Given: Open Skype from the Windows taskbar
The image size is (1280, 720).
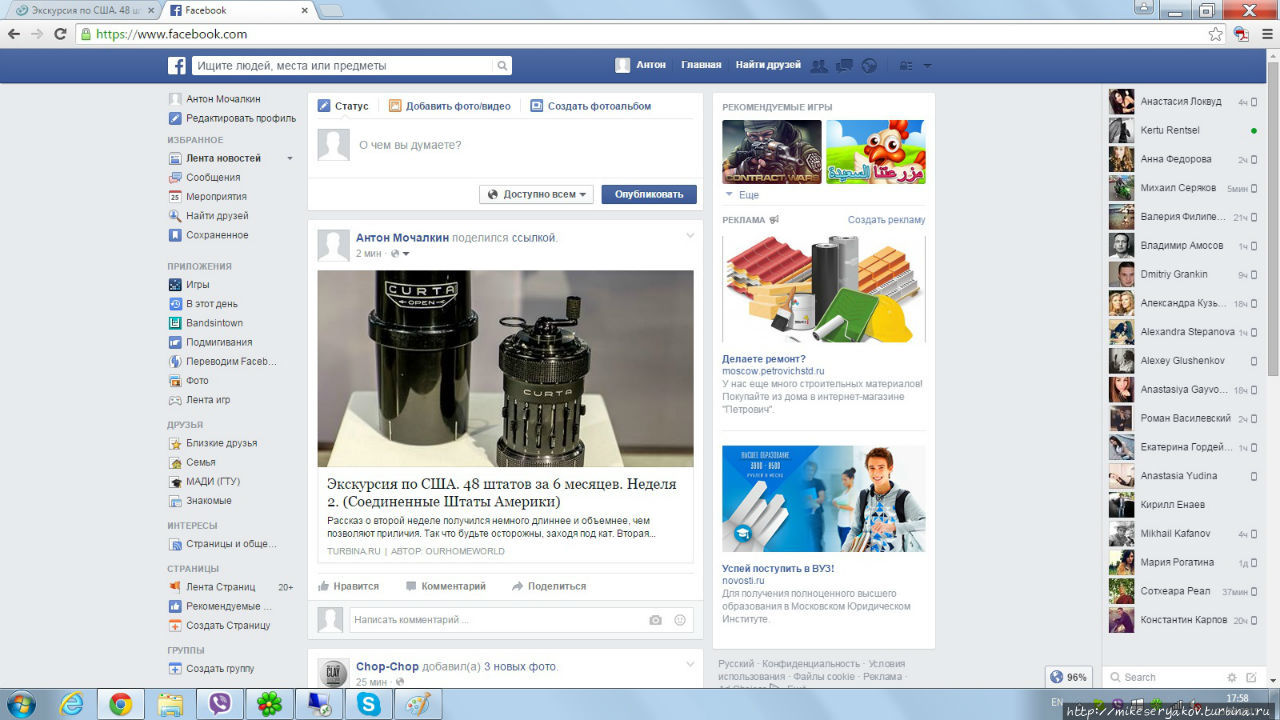Looking at the screenshot, I should [x=368, y=705].
